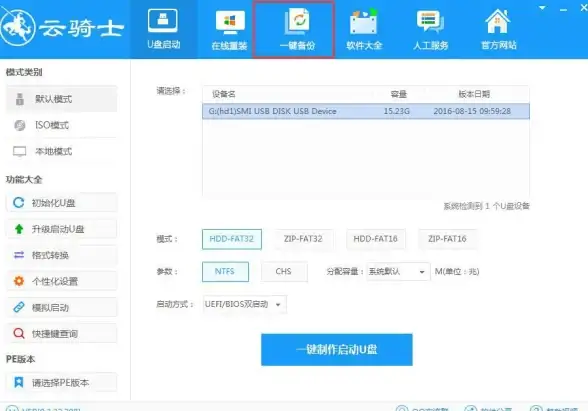Click the PE版本 section heading
588x411 pixels.
tap(21, 359)
